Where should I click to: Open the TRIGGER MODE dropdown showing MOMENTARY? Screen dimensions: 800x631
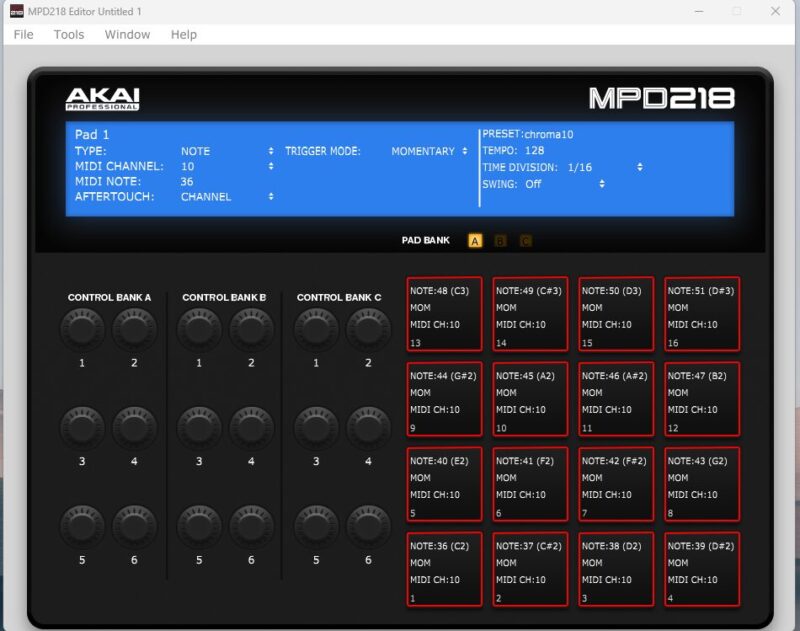click(x=429, y=152)
